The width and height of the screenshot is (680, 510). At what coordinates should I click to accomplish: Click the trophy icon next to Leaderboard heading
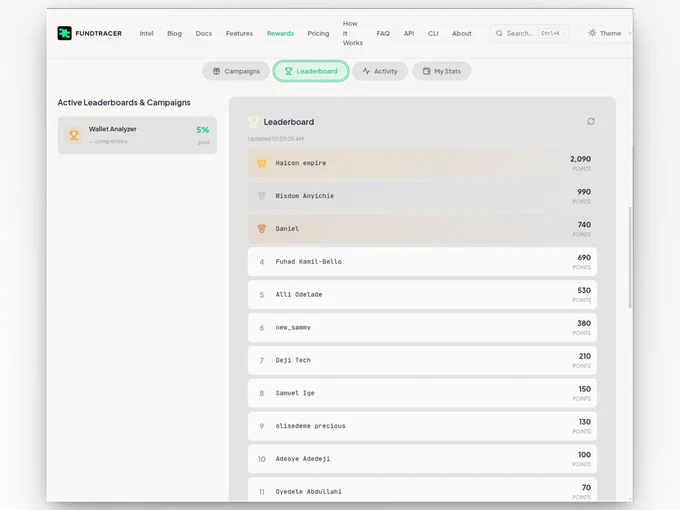[253, 122]
